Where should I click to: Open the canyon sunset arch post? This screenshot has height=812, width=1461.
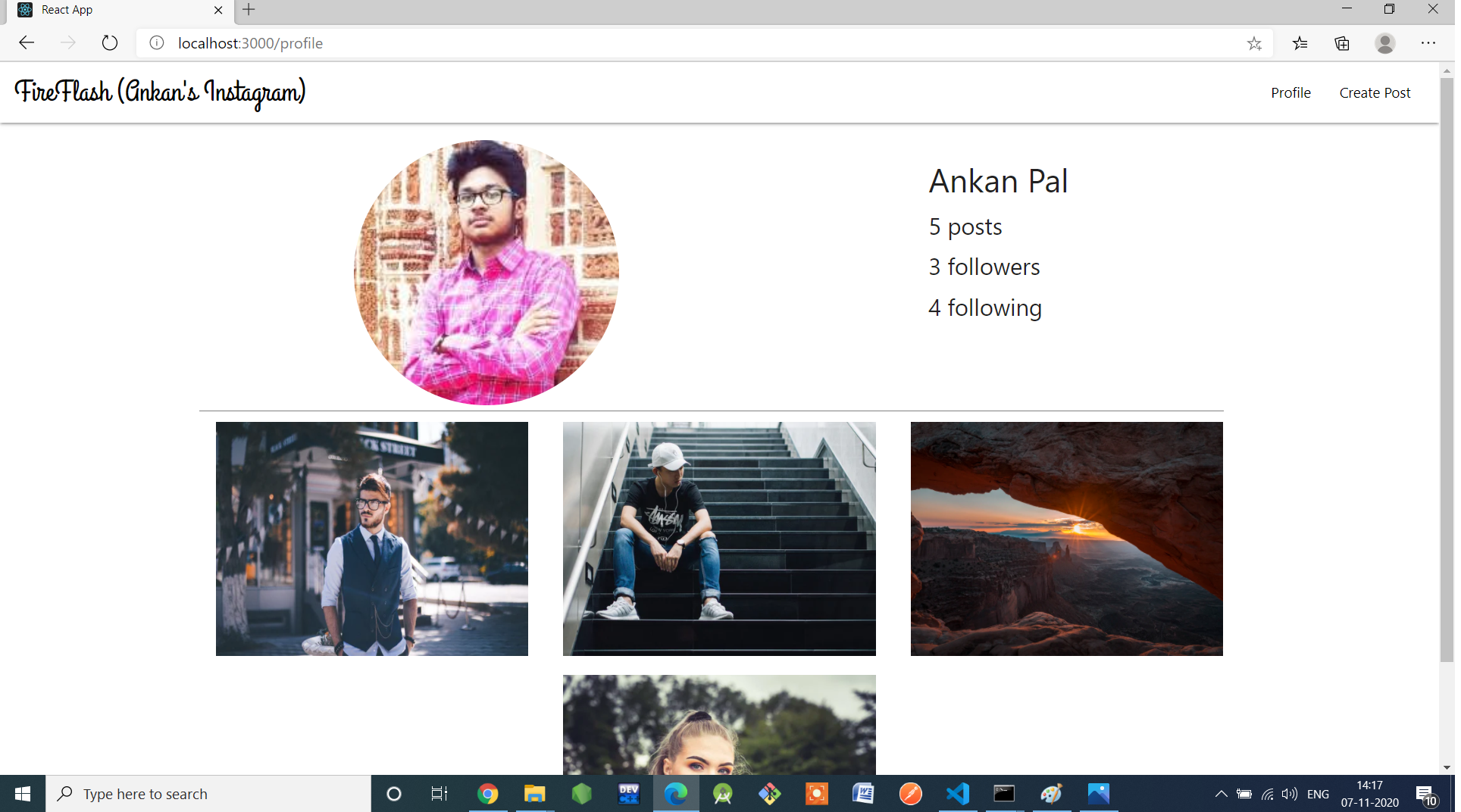1066,539
